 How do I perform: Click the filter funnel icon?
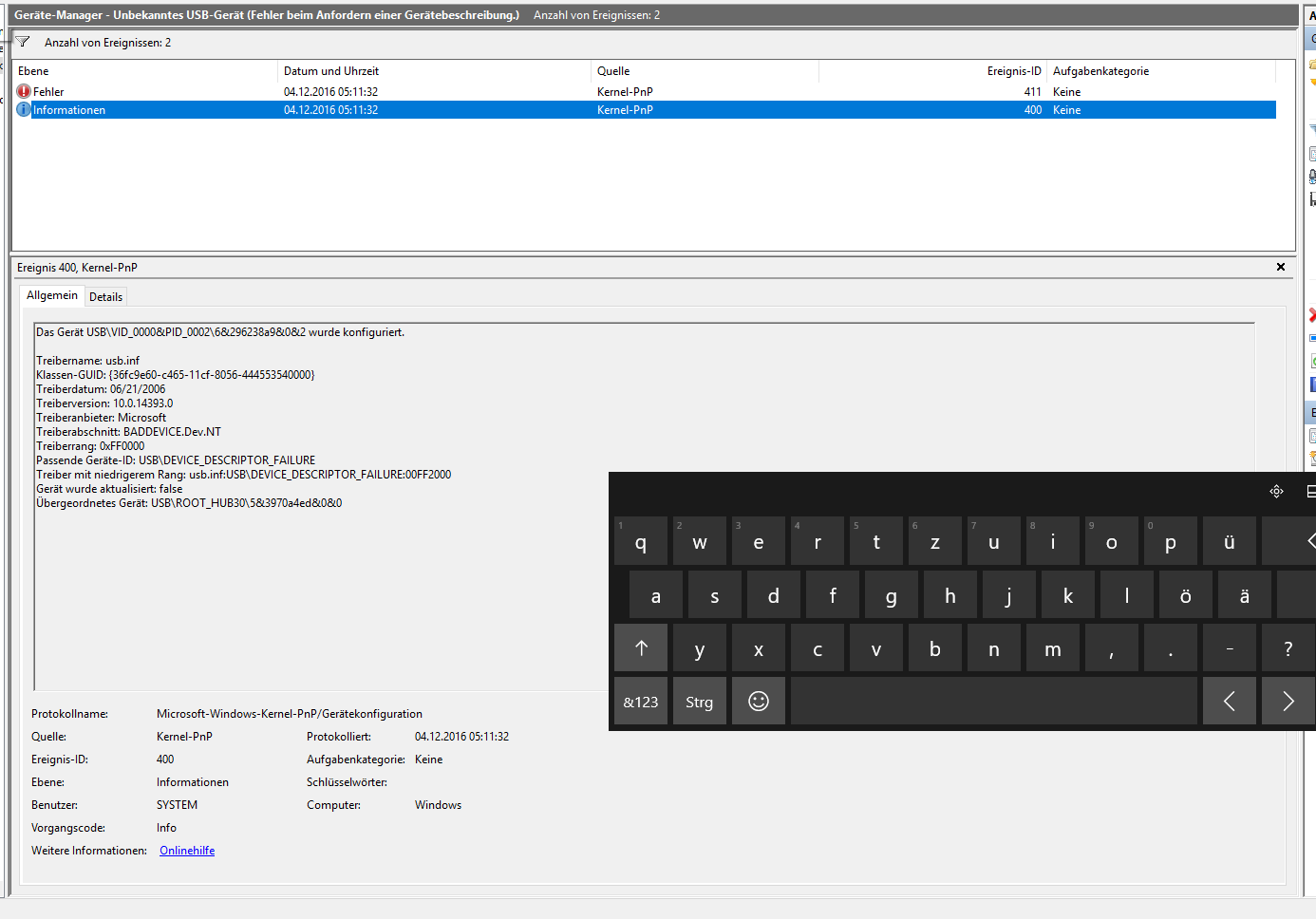point(23,42)
